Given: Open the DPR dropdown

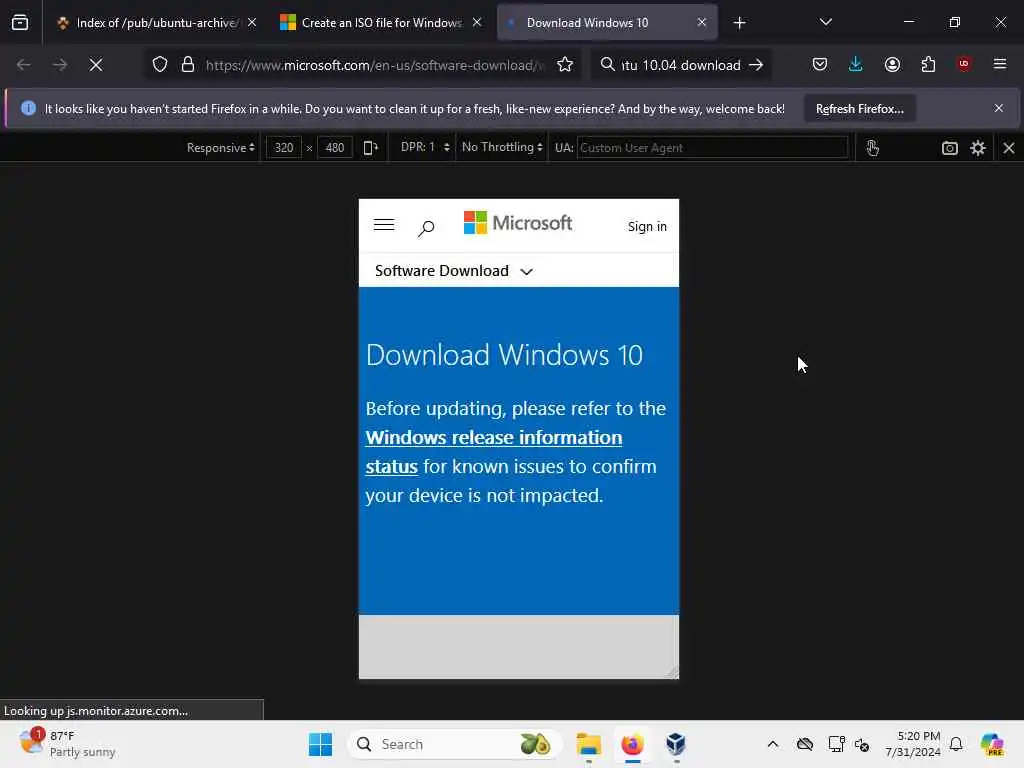Looking at the screenshot, I should tap(425, 147).
